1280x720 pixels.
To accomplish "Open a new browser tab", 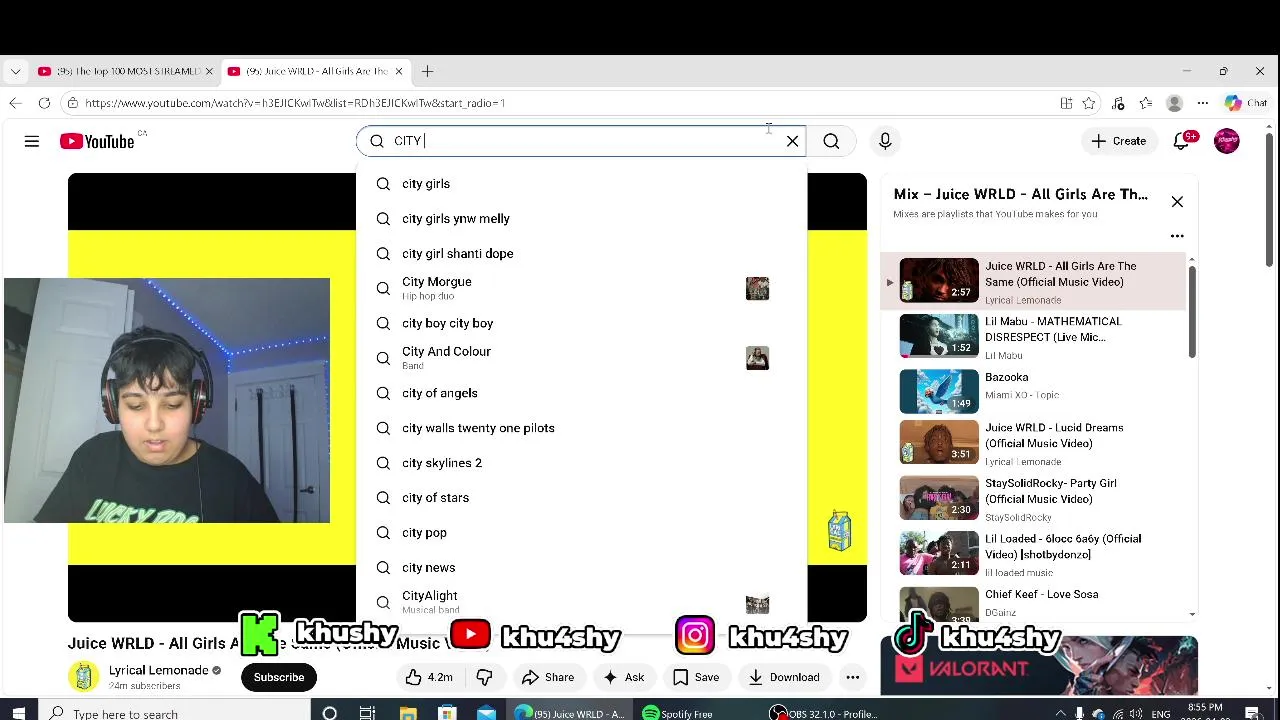I will coord(427,72).
